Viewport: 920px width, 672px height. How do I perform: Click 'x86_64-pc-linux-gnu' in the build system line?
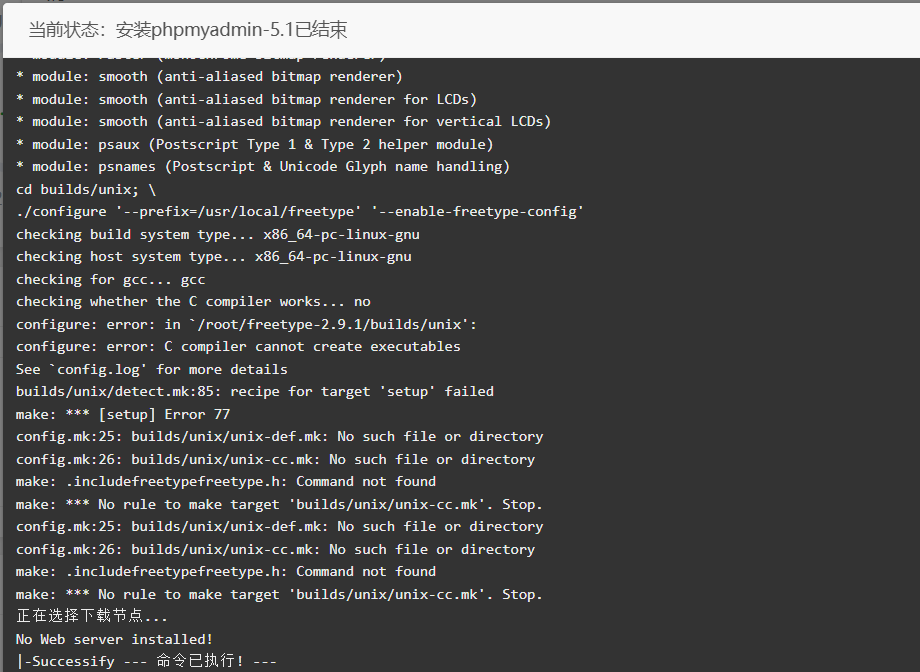(x=341, y=234)
